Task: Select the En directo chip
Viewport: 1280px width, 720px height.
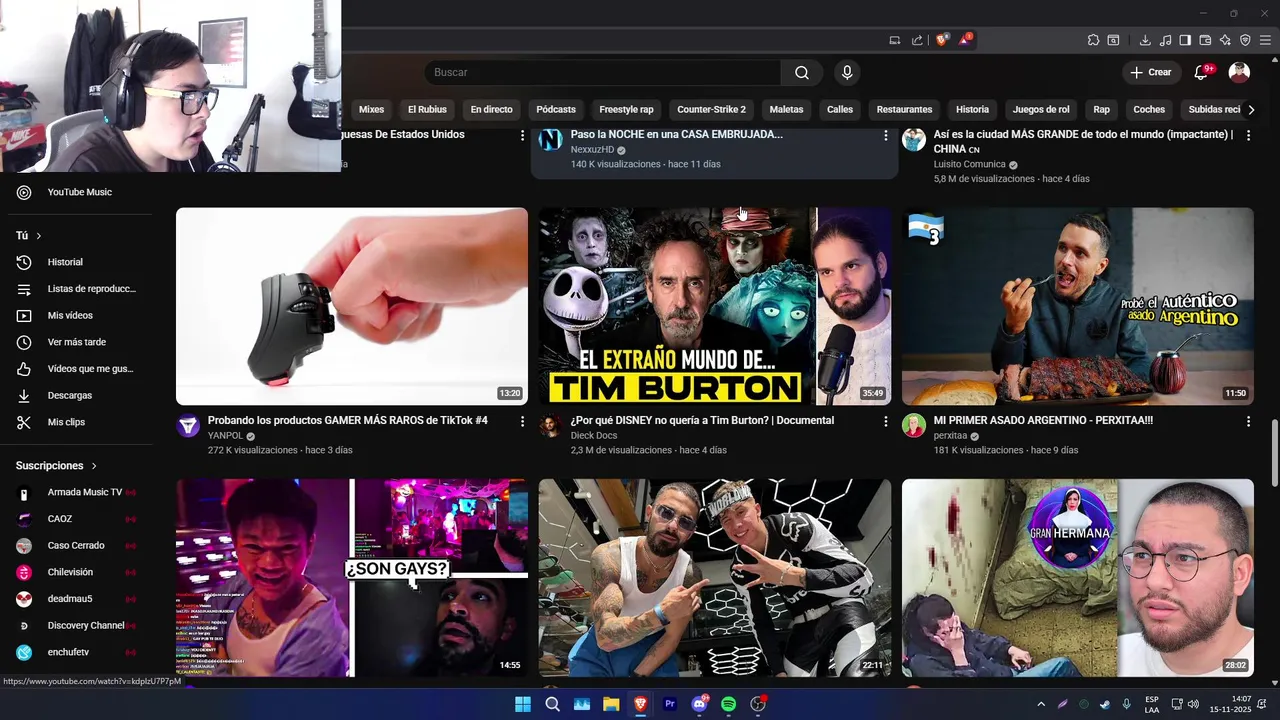Action: click(491, 109)
